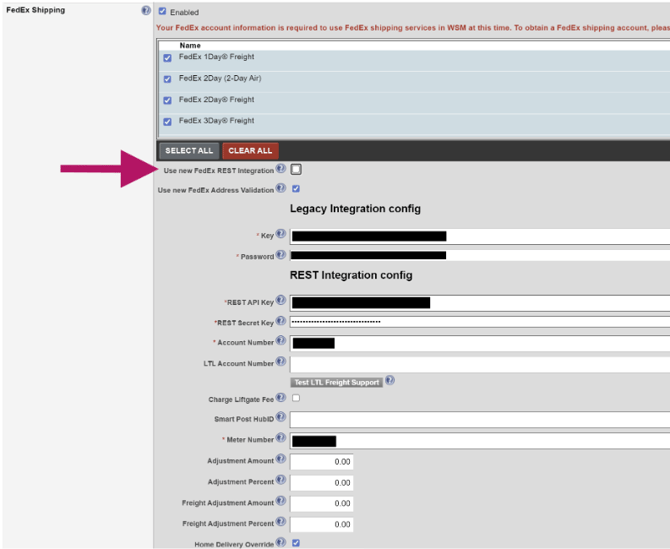
Task: Show help for Freight Adjustment Percent
Action: point(280,521)
